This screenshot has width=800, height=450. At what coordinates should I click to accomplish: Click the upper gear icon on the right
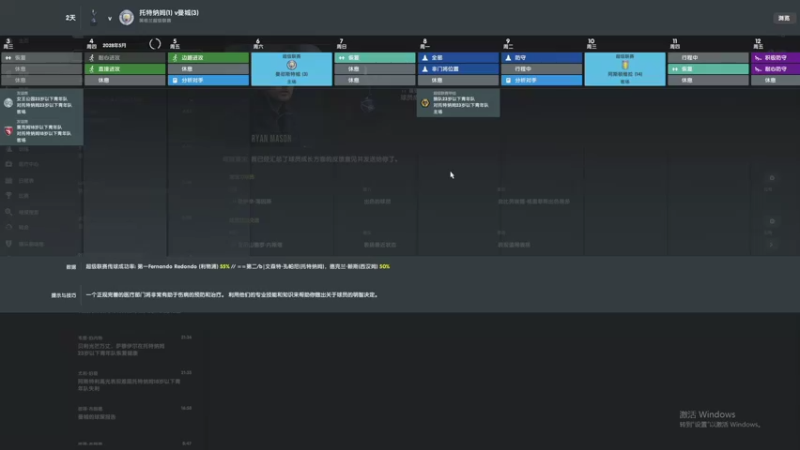pos(772,178)
